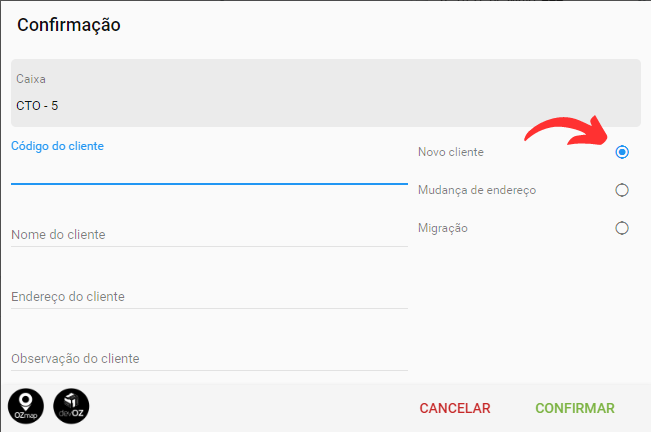Click the Mudança de endereço text label
Screen dimensions: 651x432
pyautogui.click(x=477, y=190)
